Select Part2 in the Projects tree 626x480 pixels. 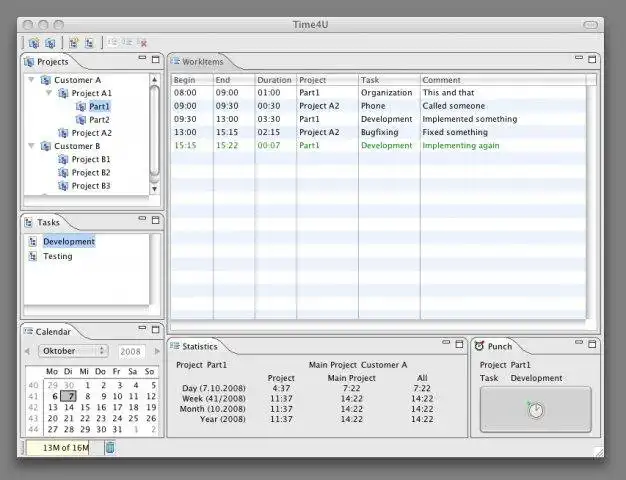point(99,120)
